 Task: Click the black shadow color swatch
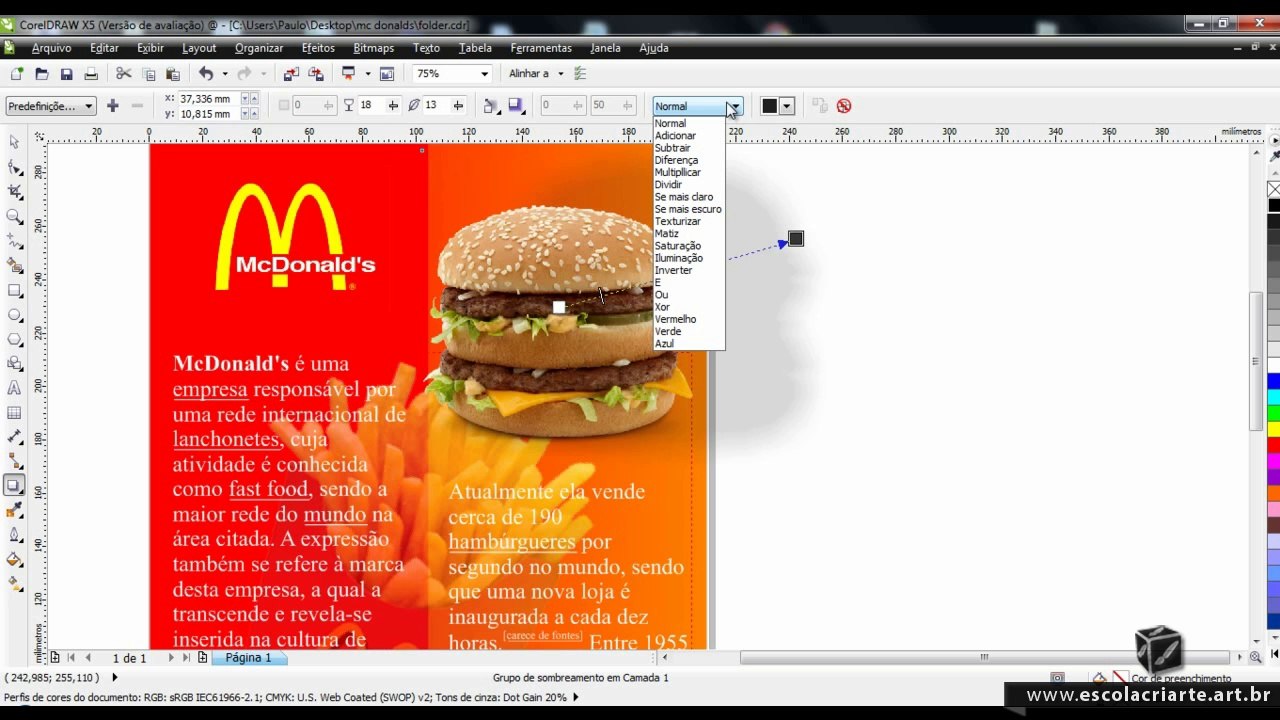click(x=769, y=106)
